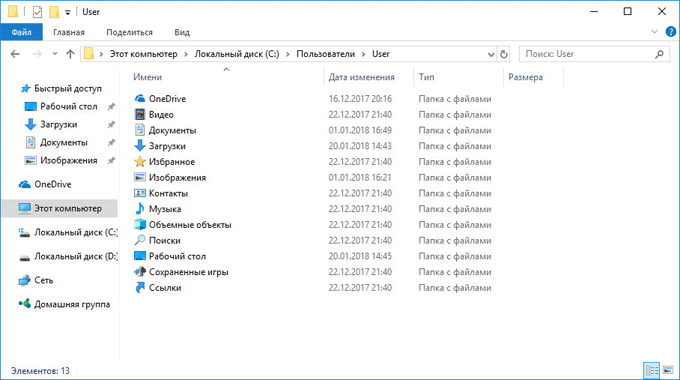Select the Сохраненные игры icon
This screenshot has height=380, width=680.
point(140,272)
